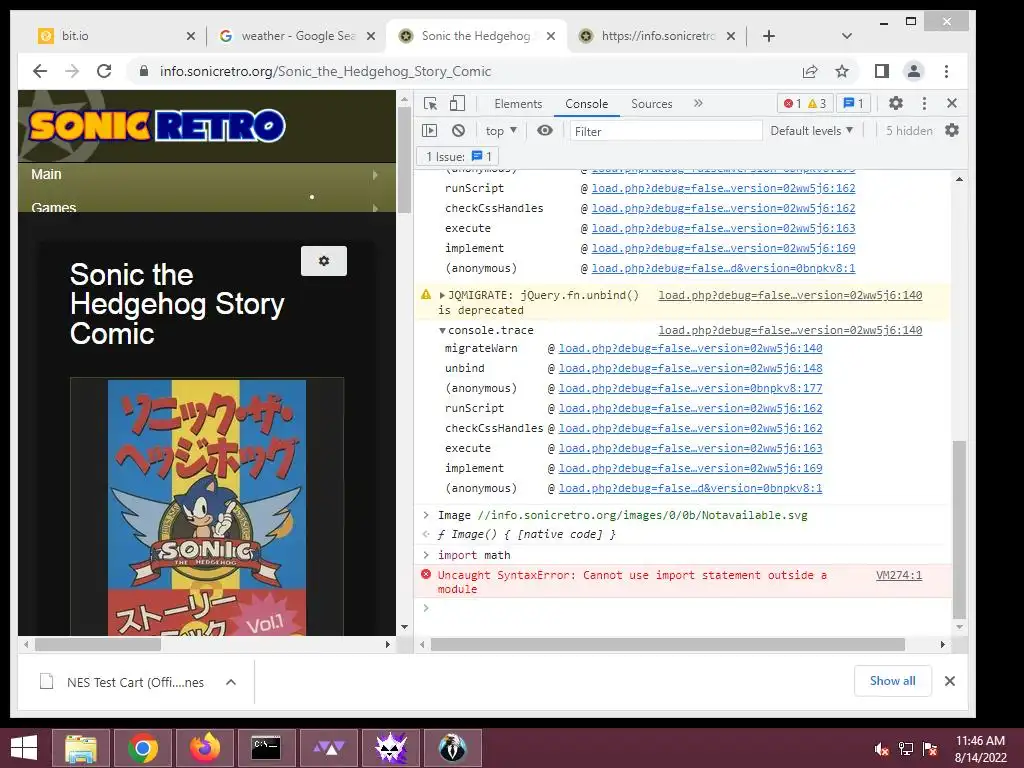Click the console vertical scrollbar thumb
1024x768 pixels.
tap(959, 530)
